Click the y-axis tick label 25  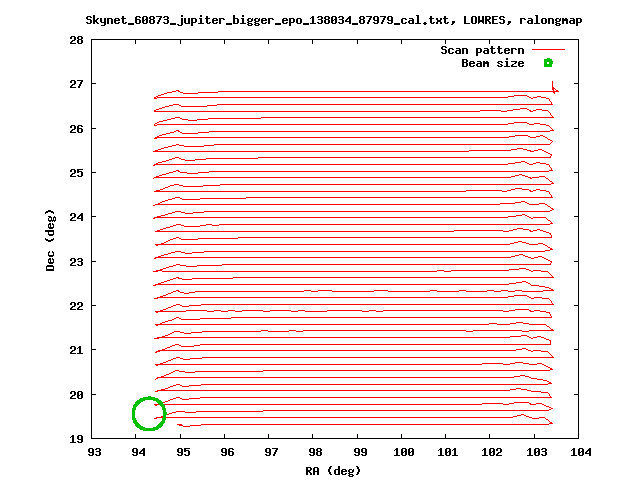click(76, 173)
